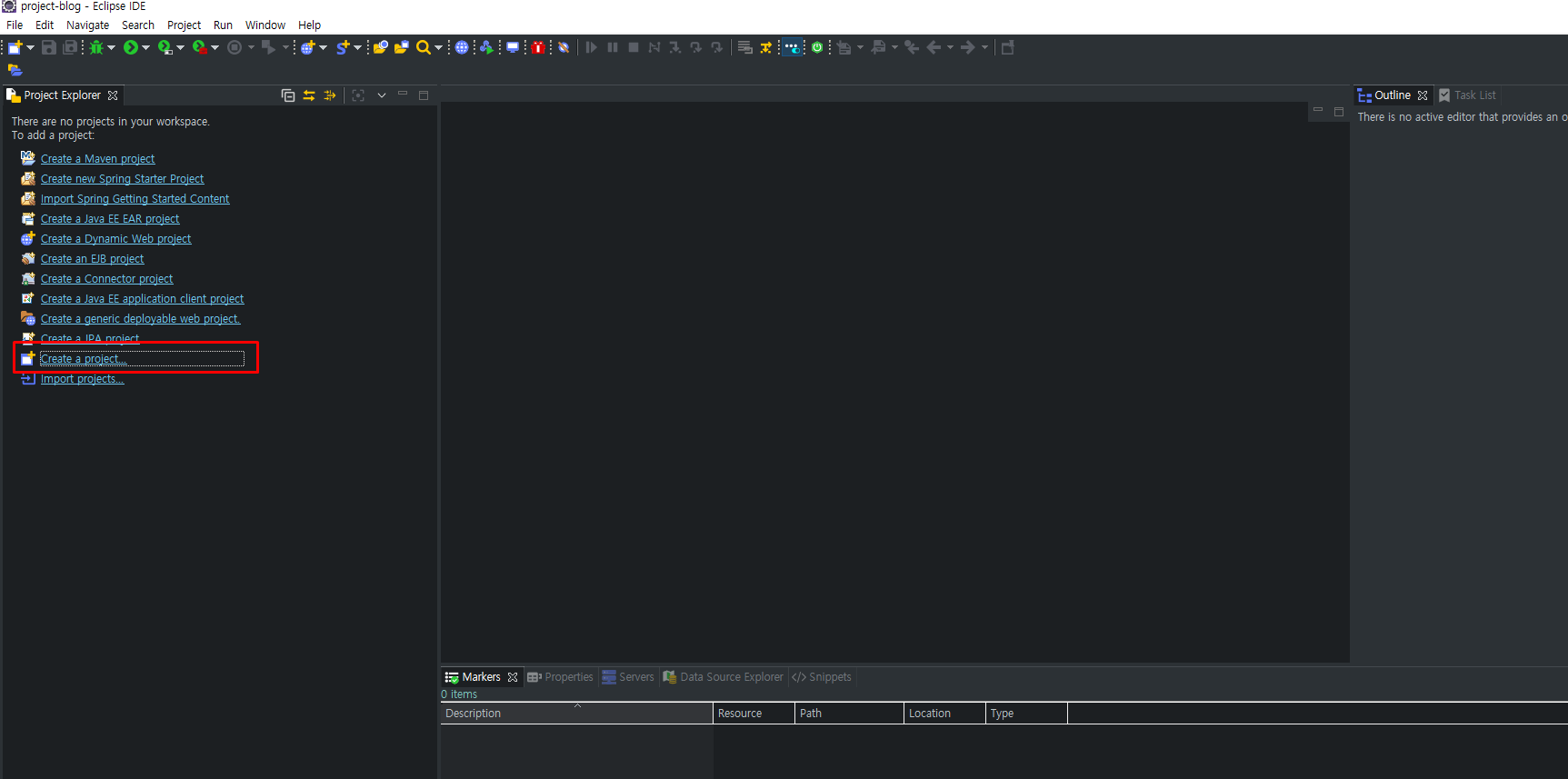Switch to the Task List tab
Screen dimensions: 1568x779
(x=1467, y=95)
